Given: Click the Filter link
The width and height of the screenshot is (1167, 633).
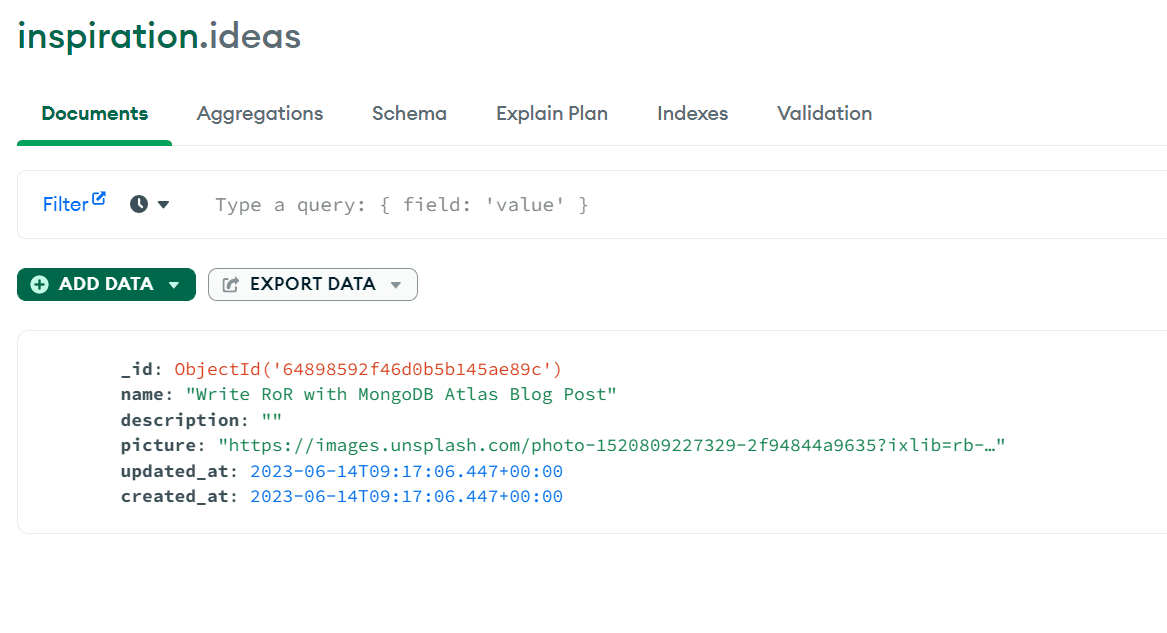Looking at the screenshot, I should click(x=65, y=205).
